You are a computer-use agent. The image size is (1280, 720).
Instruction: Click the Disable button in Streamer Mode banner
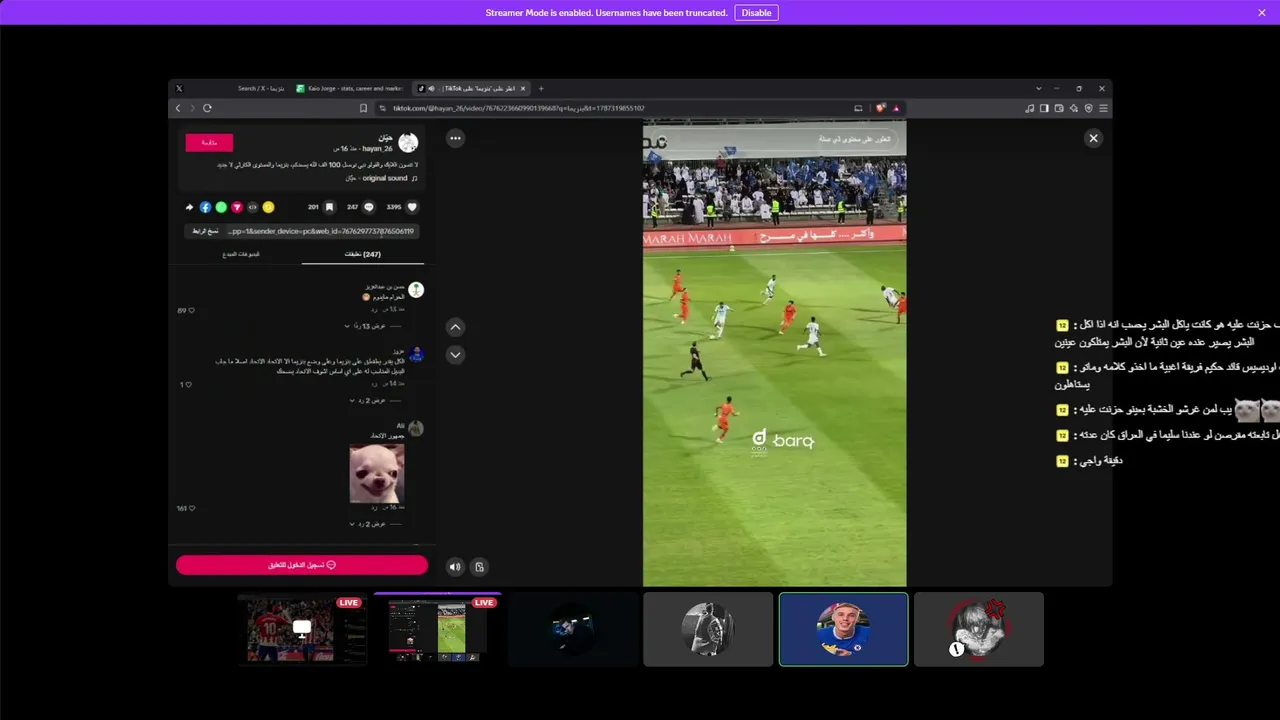coord(756,13)
